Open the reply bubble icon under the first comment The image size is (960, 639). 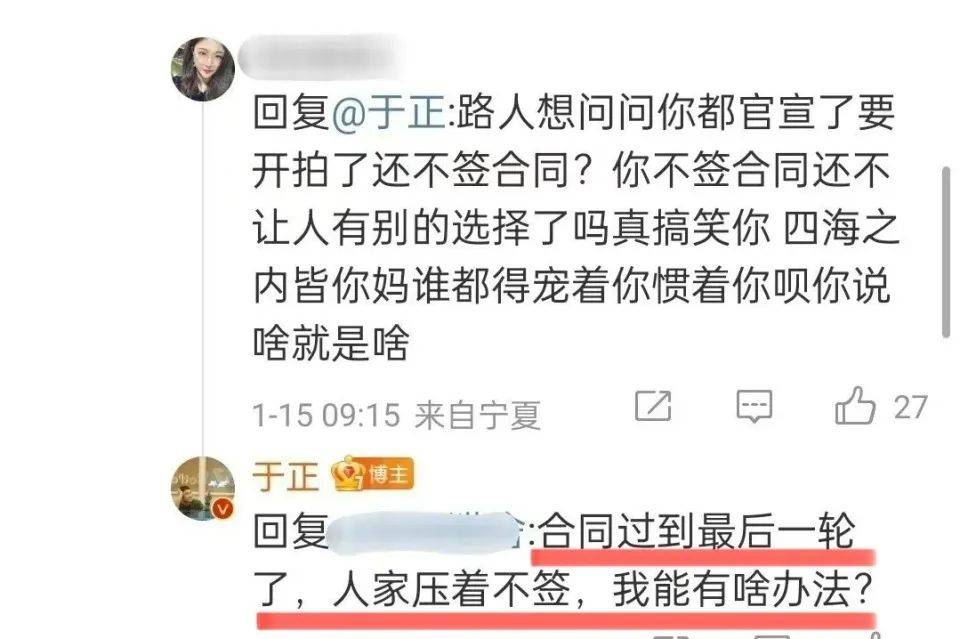pos(754,406)
